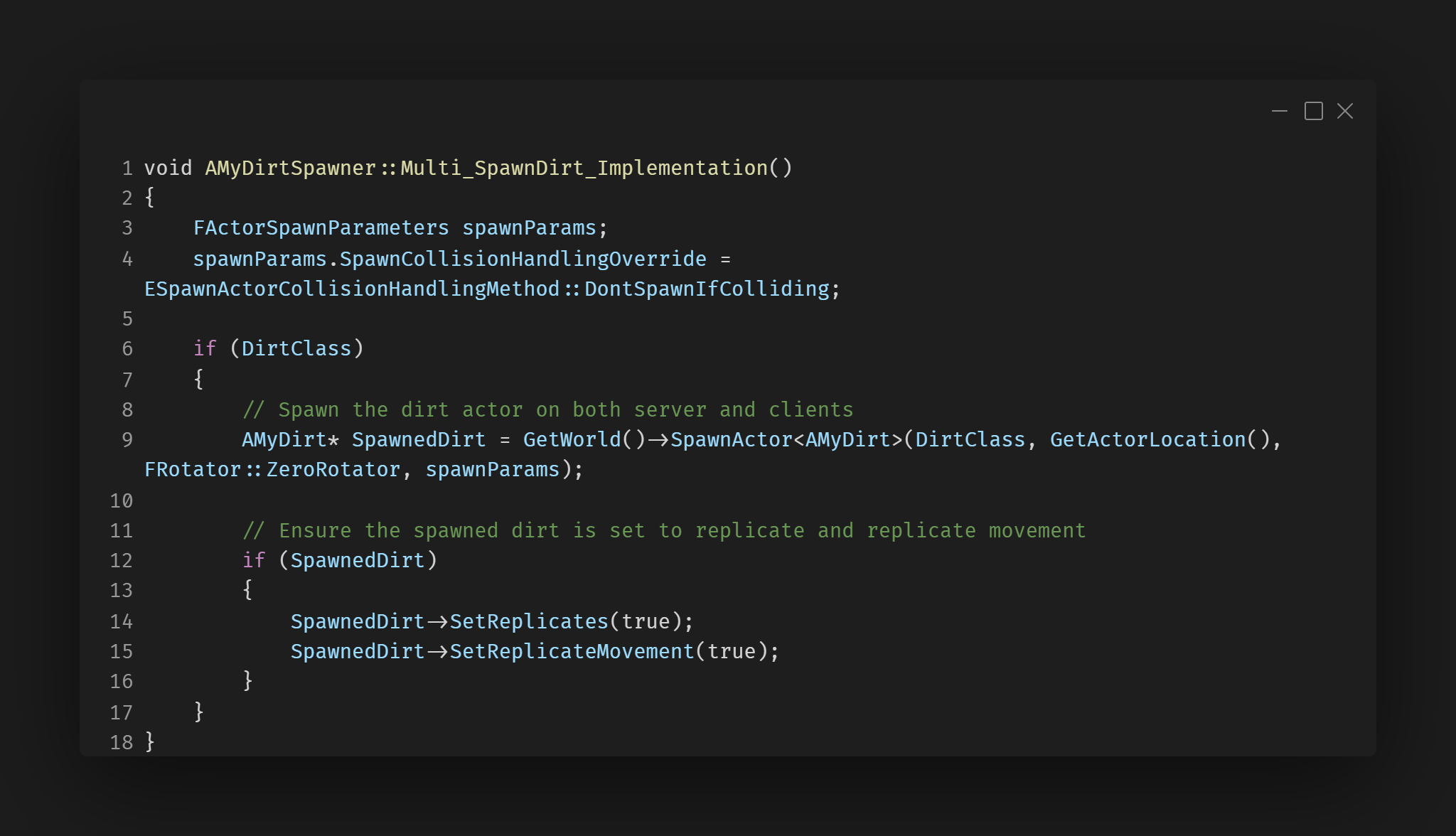The width and height of the screenshot is (1456, 836).
Task: Click the maximize window square icon
Action: point(1313,112)
